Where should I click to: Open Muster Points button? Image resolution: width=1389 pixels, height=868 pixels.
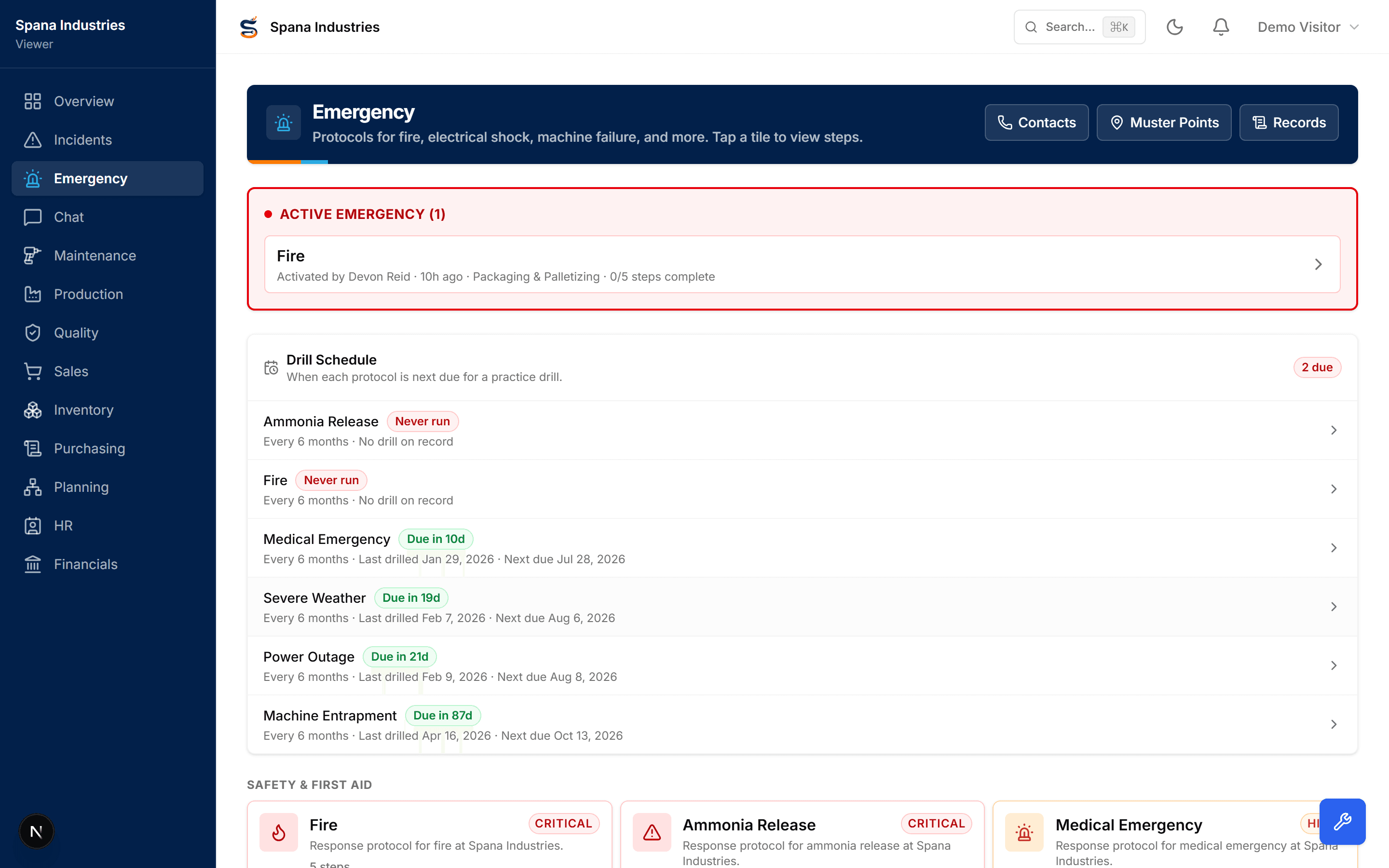click(1164, 122)
